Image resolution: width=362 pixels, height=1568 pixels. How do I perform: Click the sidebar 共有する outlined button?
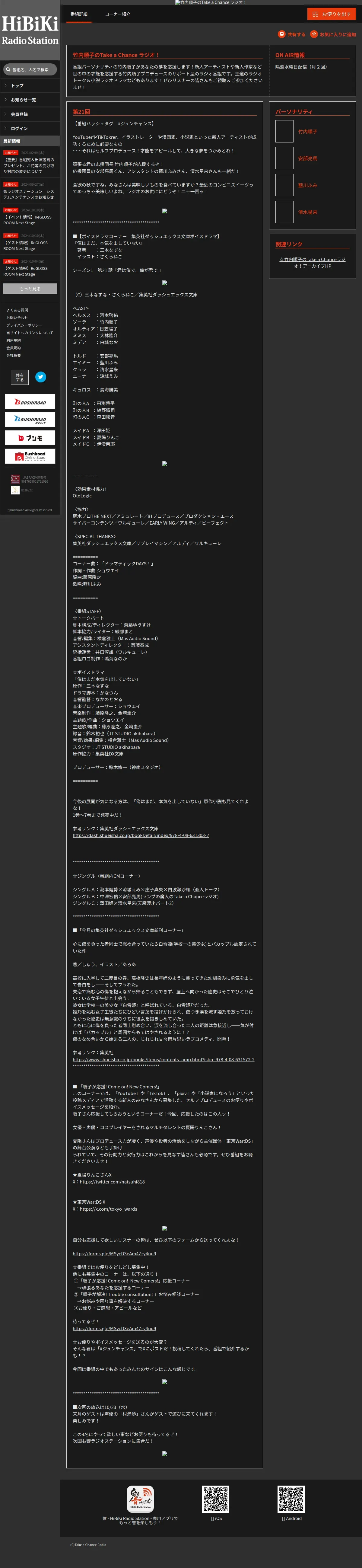20,377
